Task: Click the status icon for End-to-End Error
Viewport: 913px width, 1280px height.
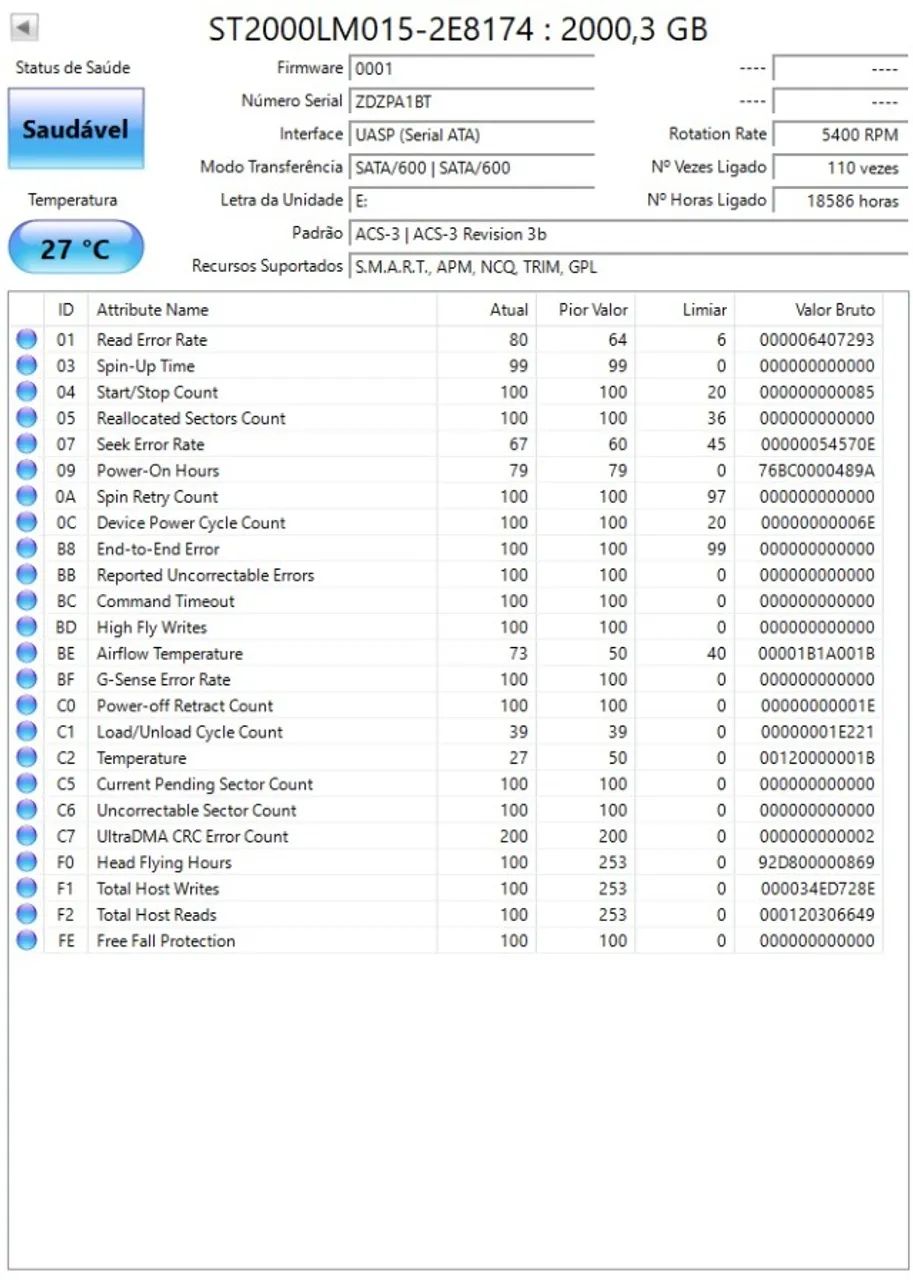Action: pyautogui.click(x=27, y=549)
